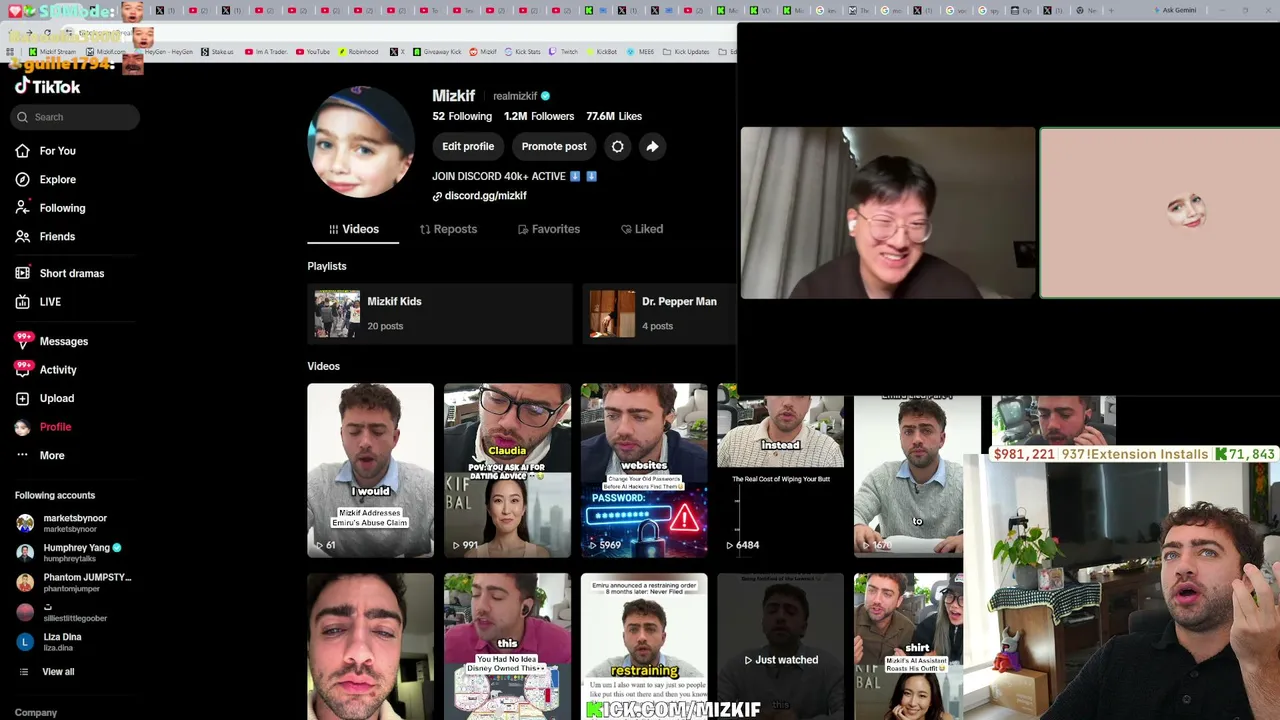Image resolution: width=1280 pixels, height=720 pixels.
Task: Go to the LIVE section
Action: 38,302
